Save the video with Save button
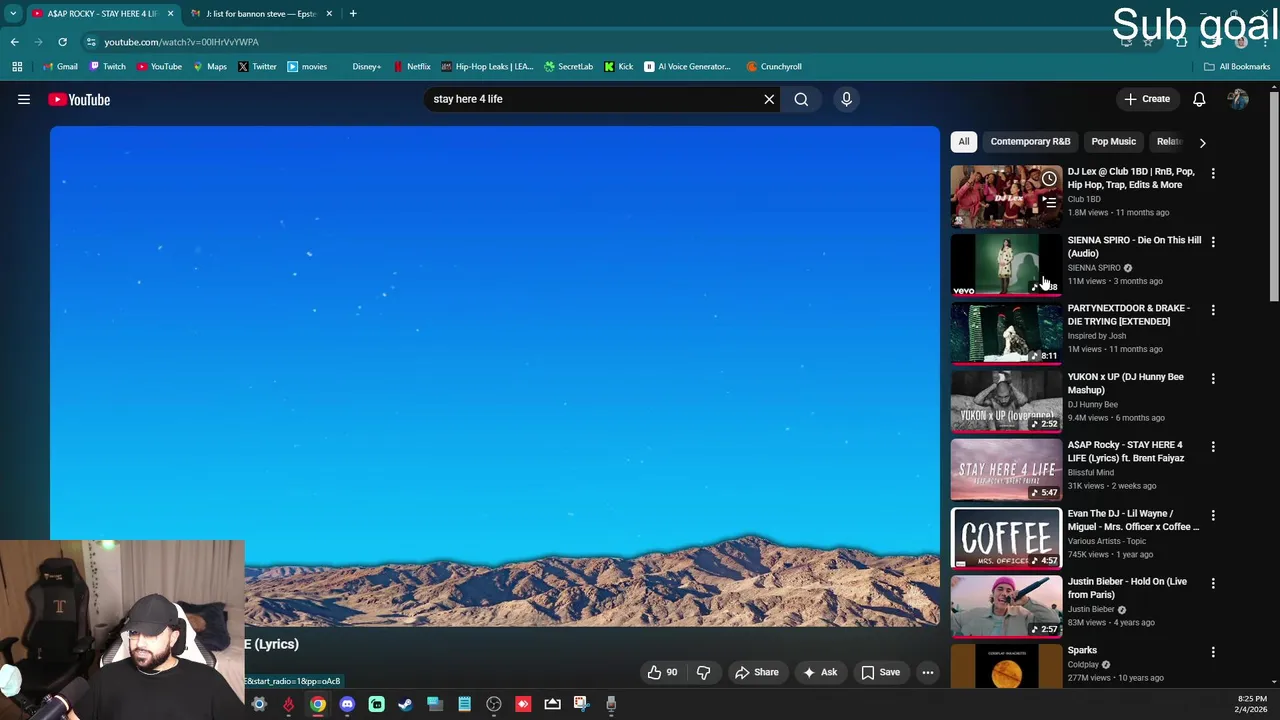Viewport: 1280px width, 720px height. click(880, 672)
